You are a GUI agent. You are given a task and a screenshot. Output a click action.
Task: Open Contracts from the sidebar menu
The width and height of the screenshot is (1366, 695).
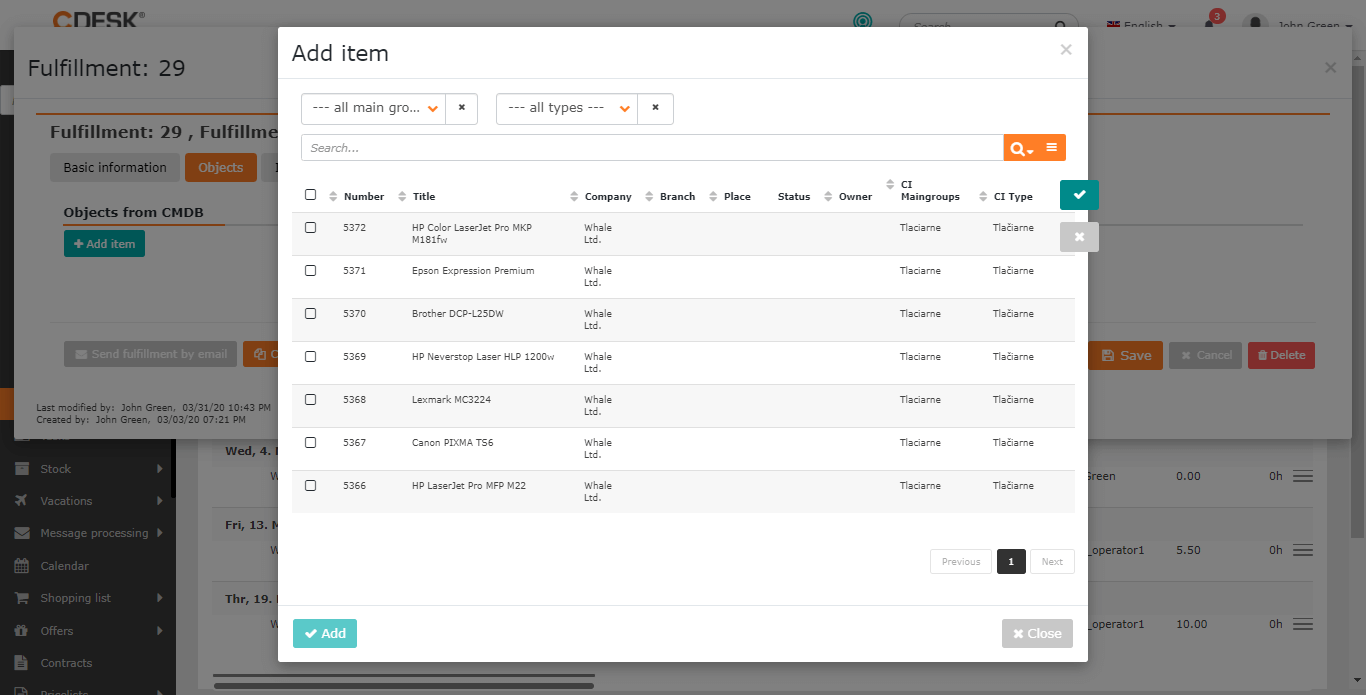66,663
